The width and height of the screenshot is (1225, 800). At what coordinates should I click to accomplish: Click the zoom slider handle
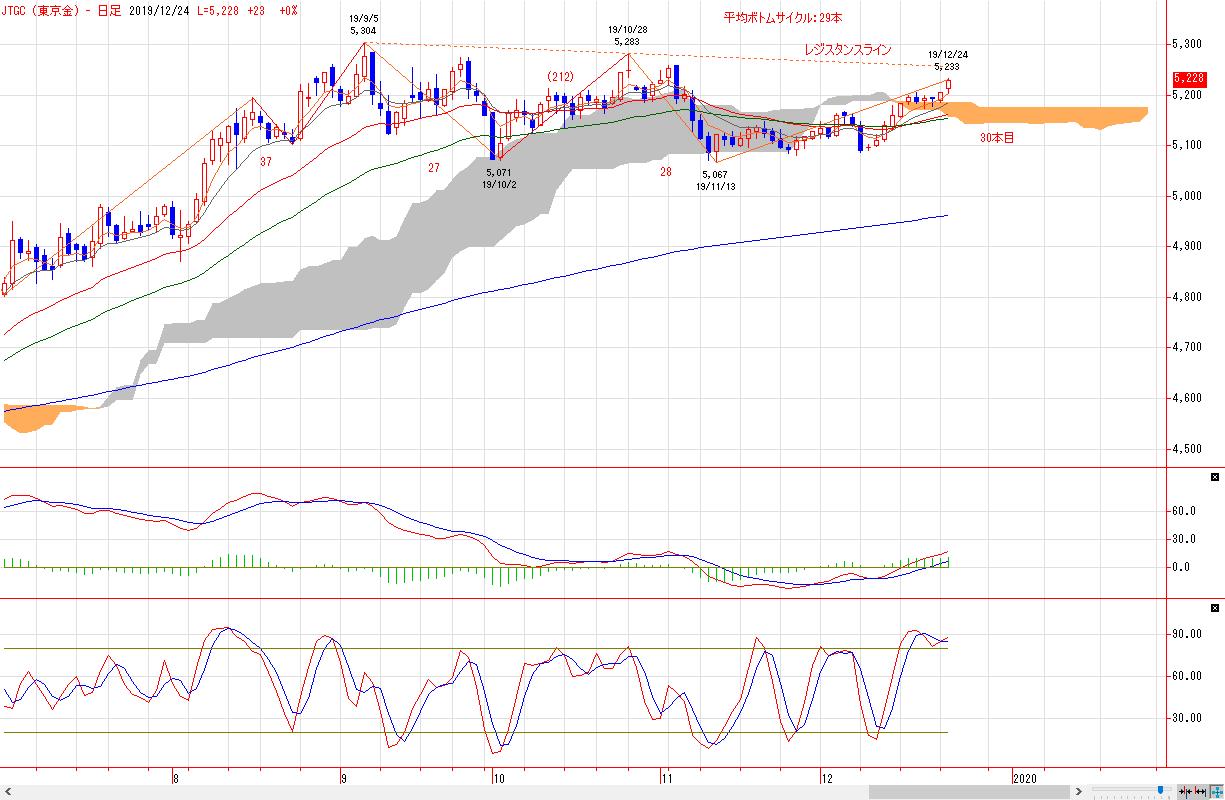tap(1160, 790)
